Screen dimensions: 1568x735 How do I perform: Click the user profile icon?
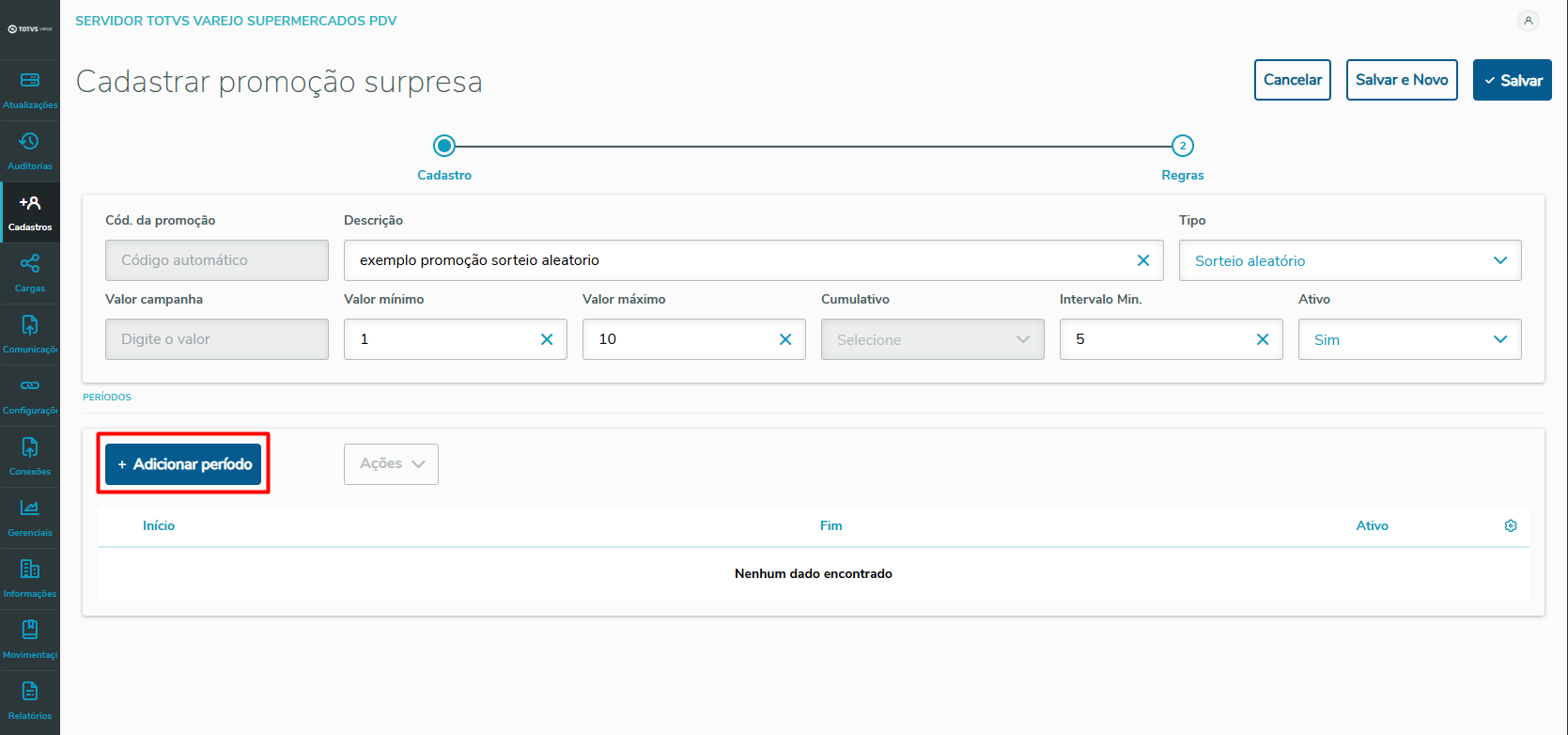[1529, 21]
